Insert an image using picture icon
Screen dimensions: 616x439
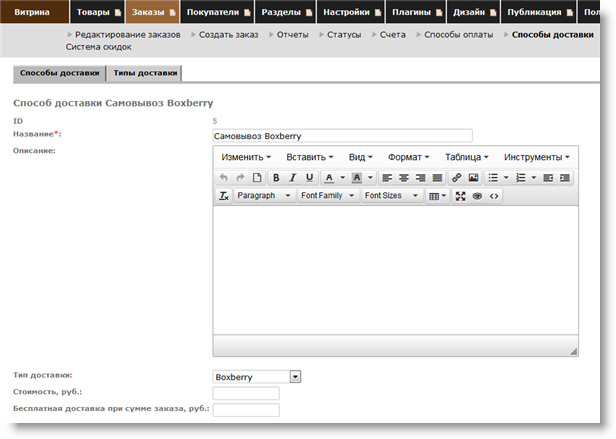[473, 178]
